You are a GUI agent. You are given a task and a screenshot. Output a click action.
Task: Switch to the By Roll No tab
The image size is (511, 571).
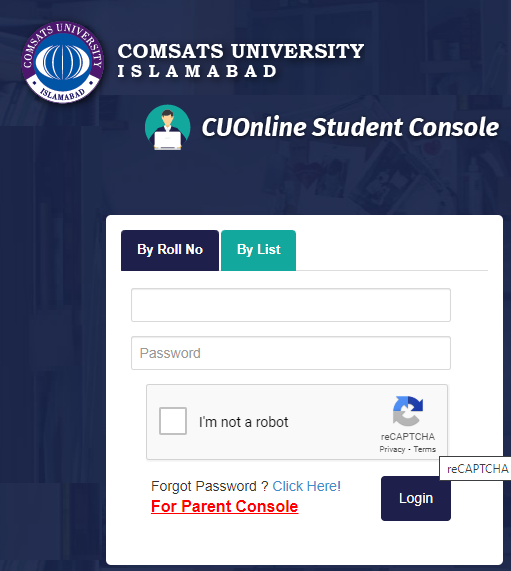(x=170, y=250)
